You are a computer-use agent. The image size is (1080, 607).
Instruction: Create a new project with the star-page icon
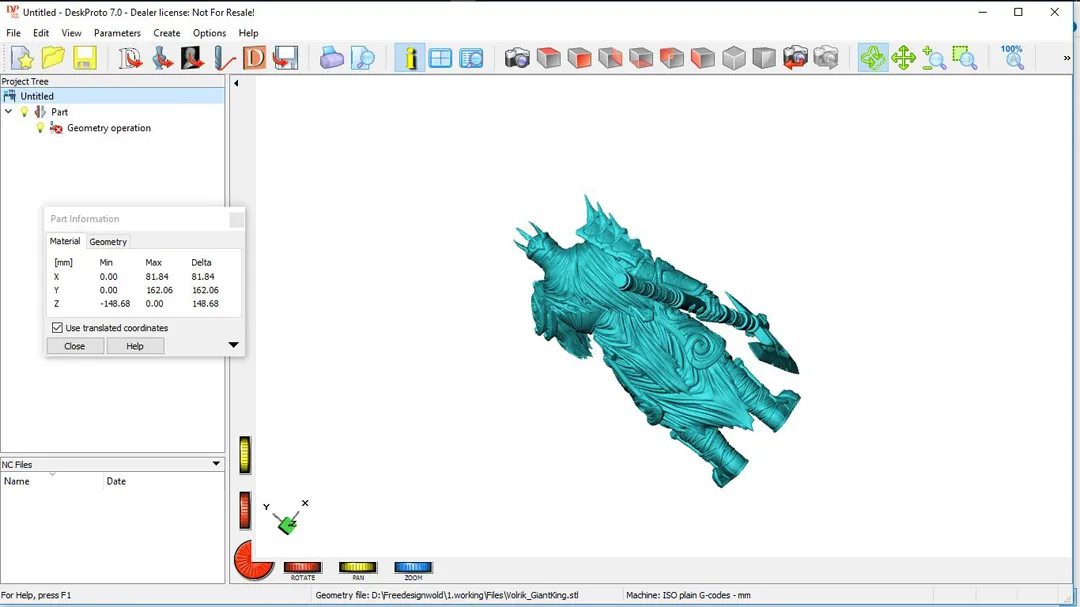[x=22, y=59]
